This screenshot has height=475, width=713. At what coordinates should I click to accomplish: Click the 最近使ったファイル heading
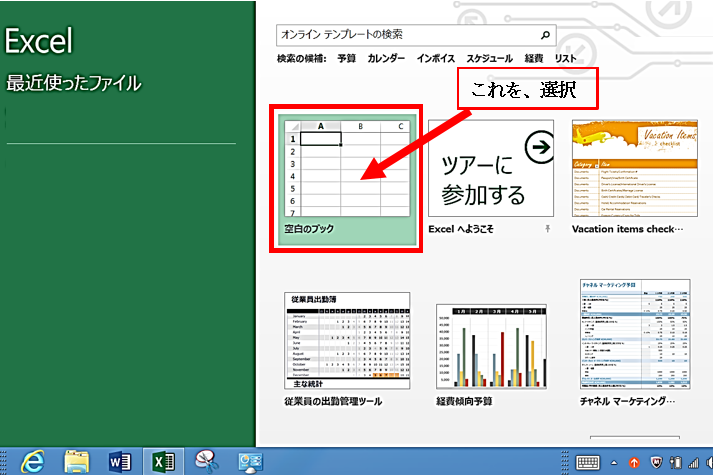73,83
